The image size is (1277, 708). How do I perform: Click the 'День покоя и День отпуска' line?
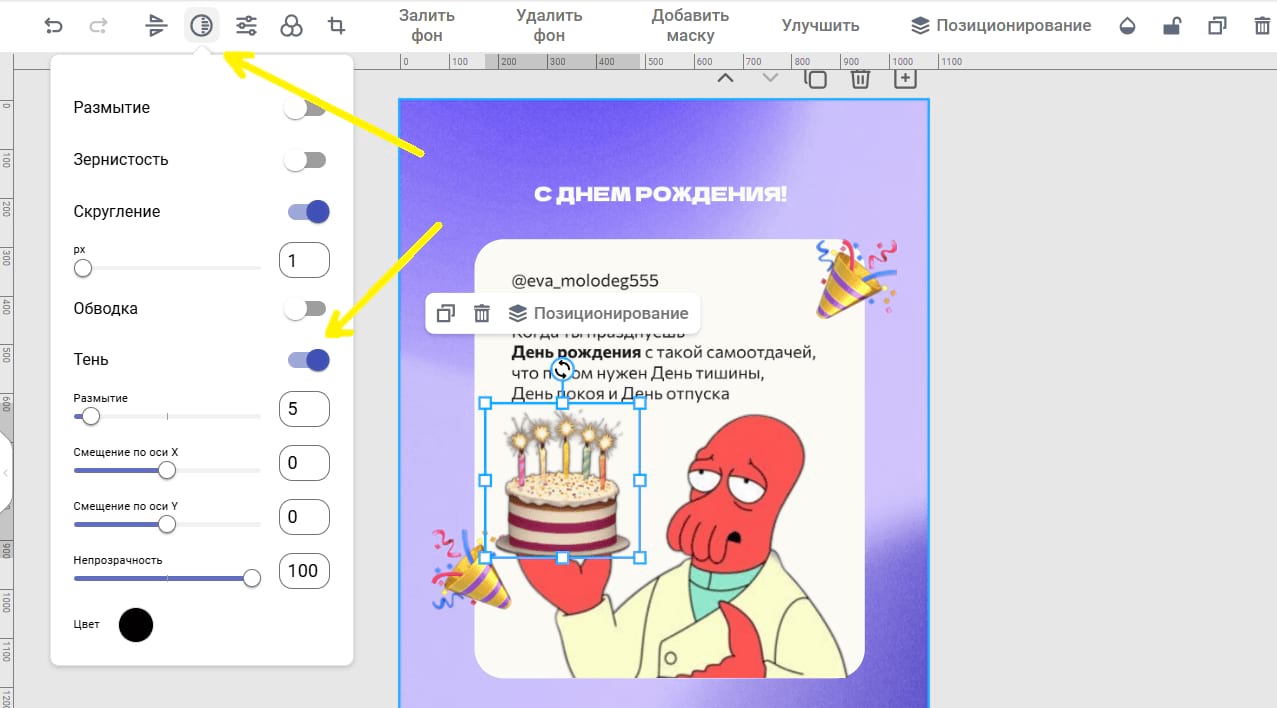[620, 394]
